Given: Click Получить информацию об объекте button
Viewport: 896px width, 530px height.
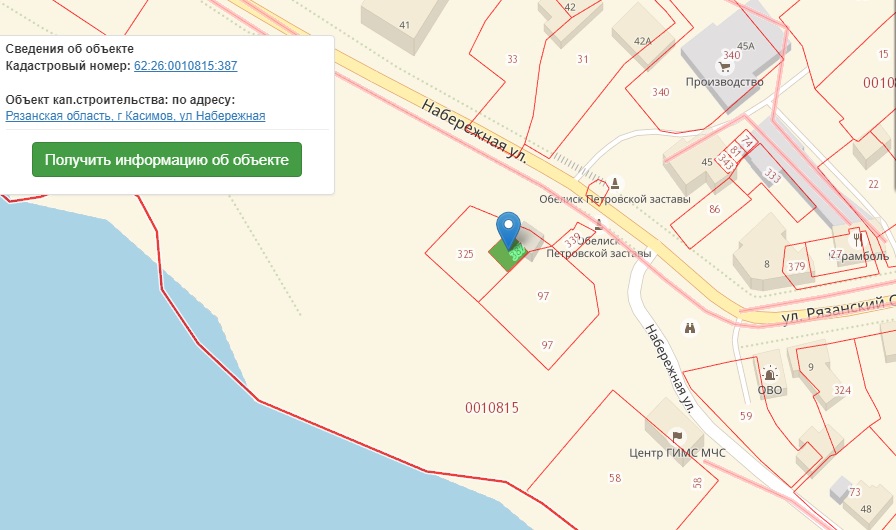Looking at the screenshot, I should 167,159.
